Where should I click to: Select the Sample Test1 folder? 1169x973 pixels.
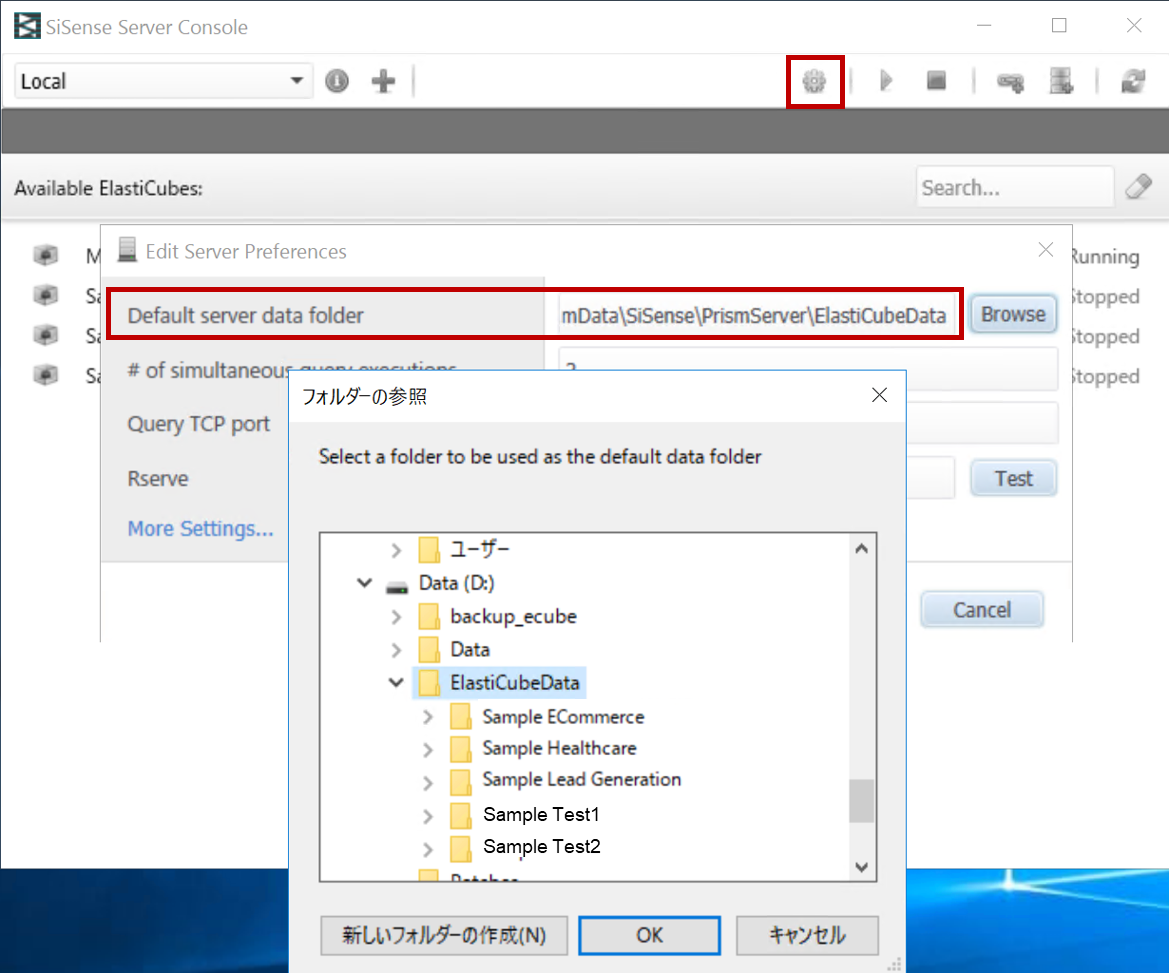541,814
